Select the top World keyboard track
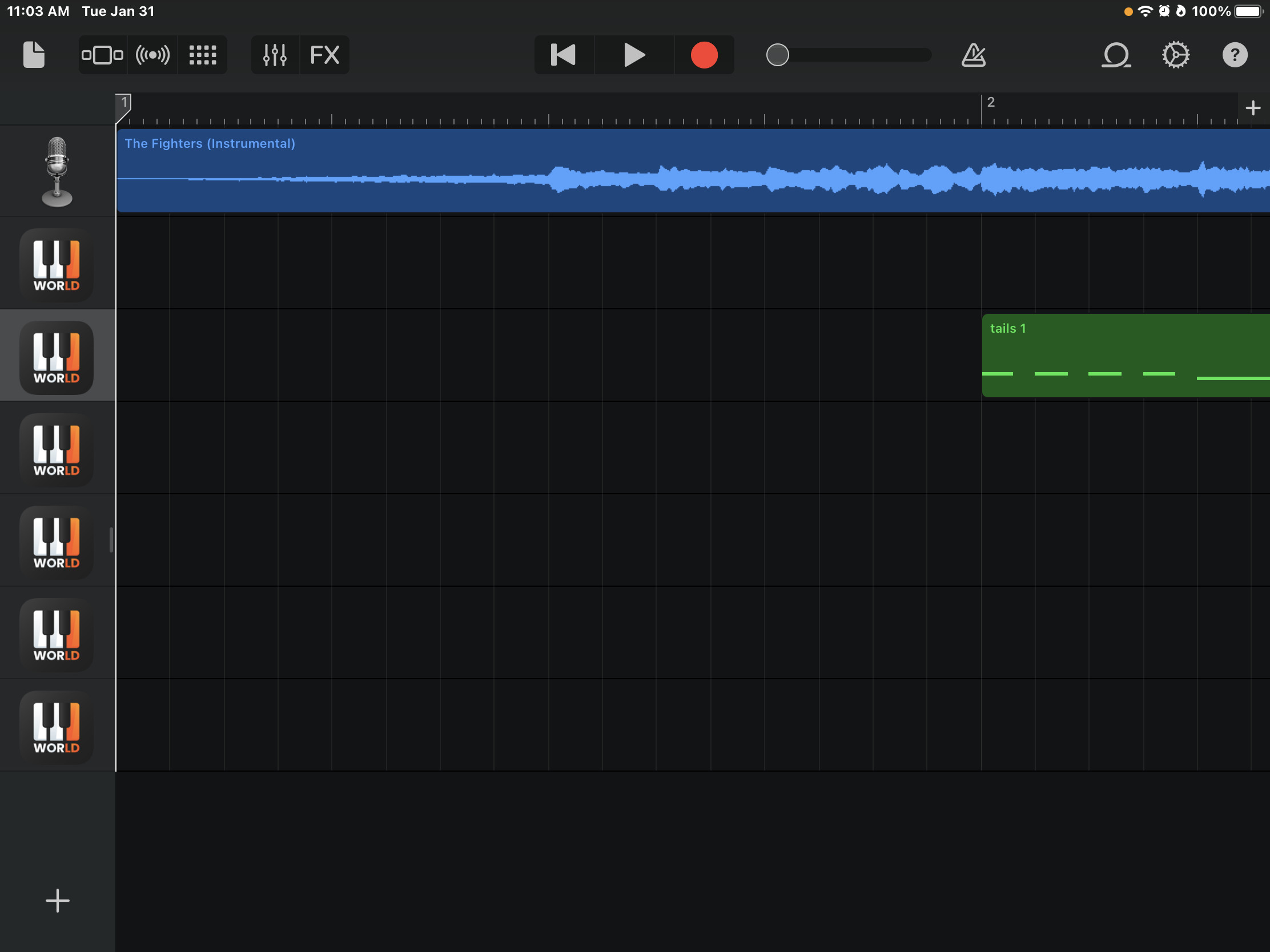1270x952 pixels. (56, 264)
